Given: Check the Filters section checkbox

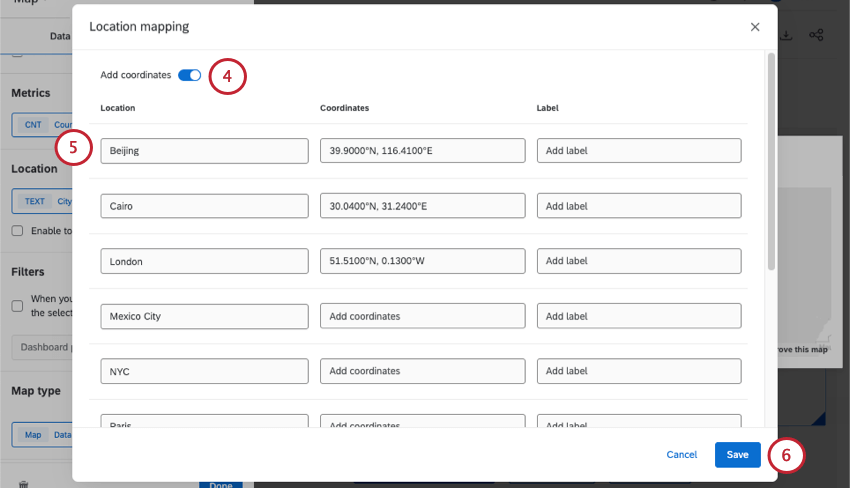Looking at the screenshot, I should [x=17, y=305].
